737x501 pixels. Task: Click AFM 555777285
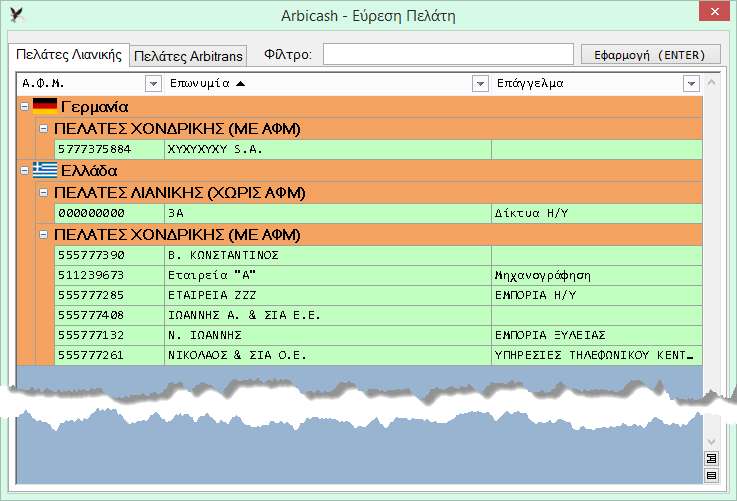pyautogui.click(x=109, y=295)
